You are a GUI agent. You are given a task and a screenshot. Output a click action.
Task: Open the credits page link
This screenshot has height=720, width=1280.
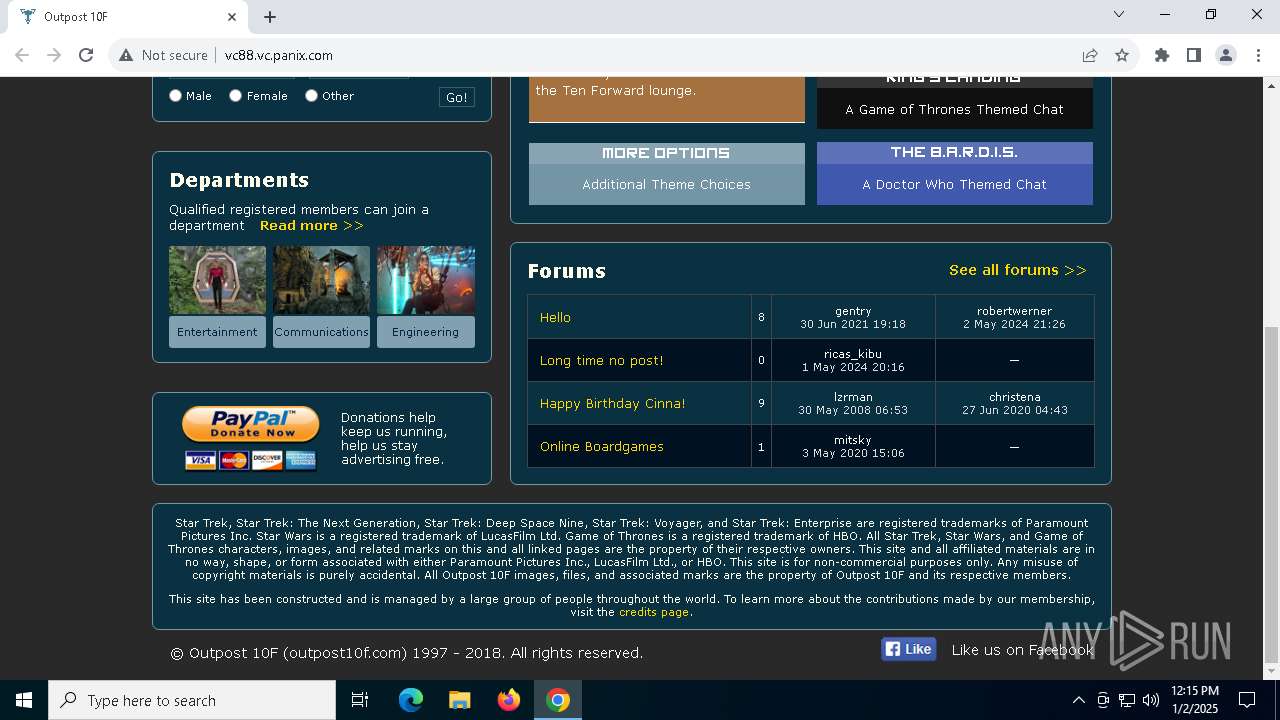click(x=653, y=612)
